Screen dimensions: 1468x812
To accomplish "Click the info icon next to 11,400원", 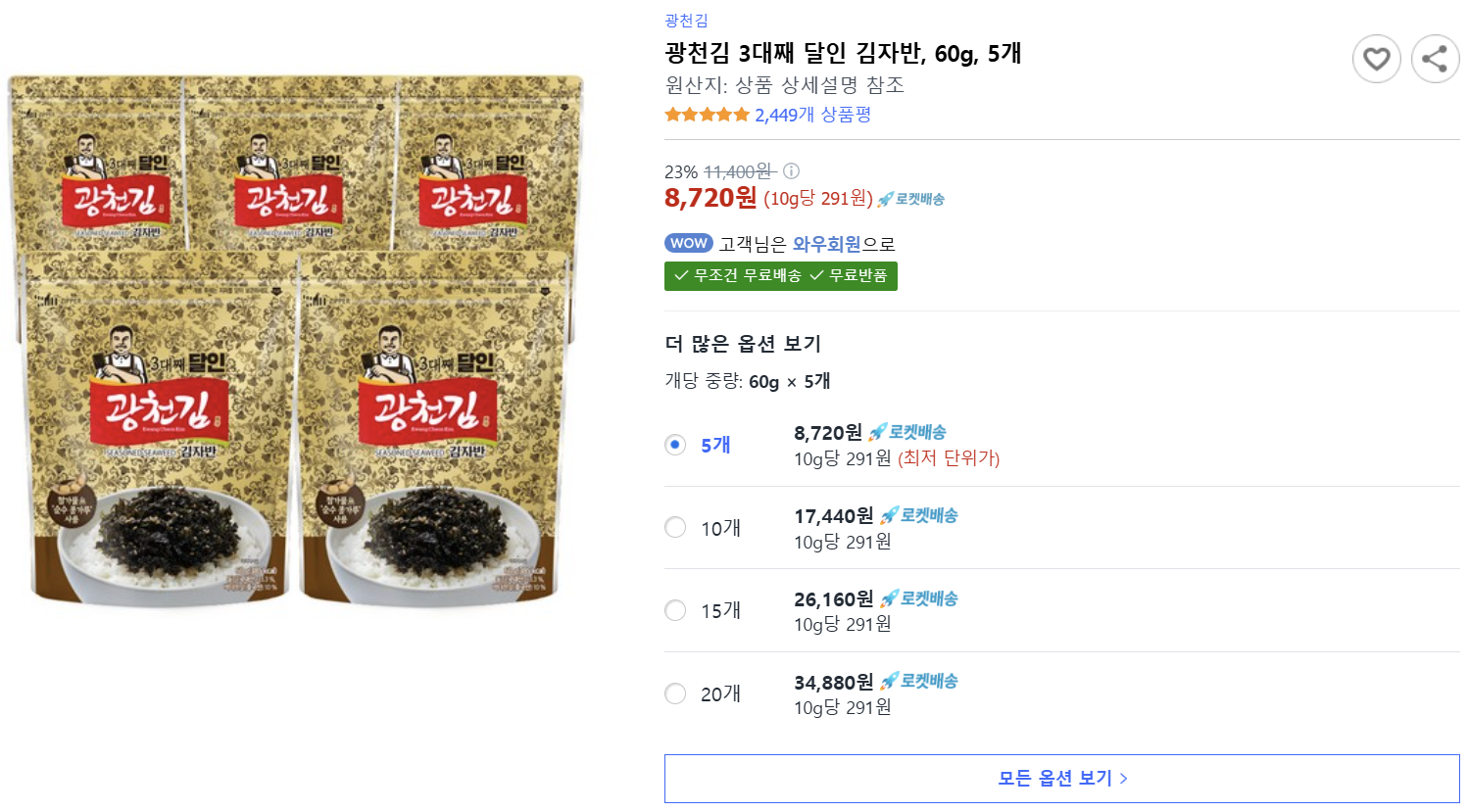I will (x=790, y=170).
